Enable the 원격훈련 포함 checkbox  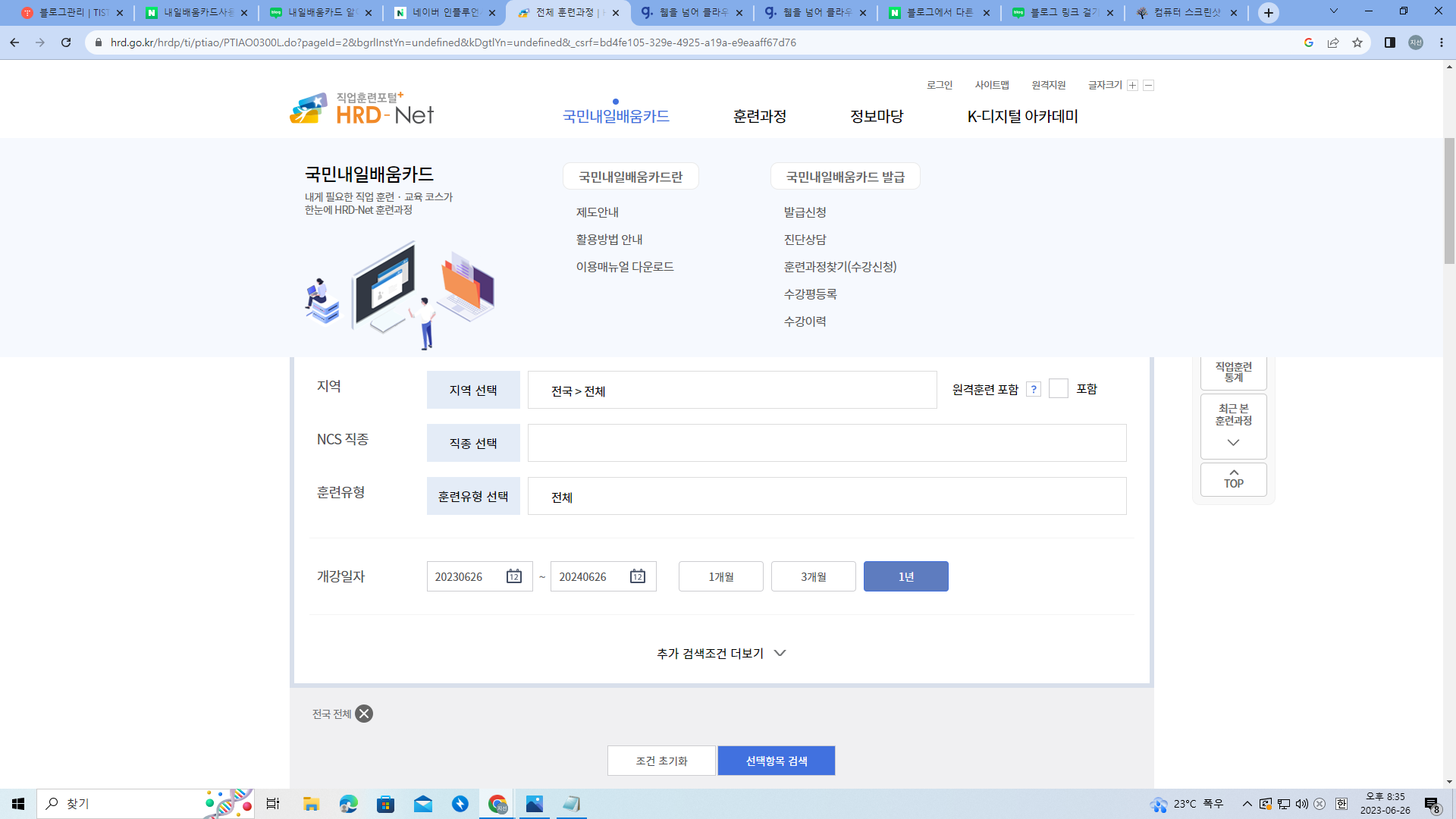(x=1058, y=389)
